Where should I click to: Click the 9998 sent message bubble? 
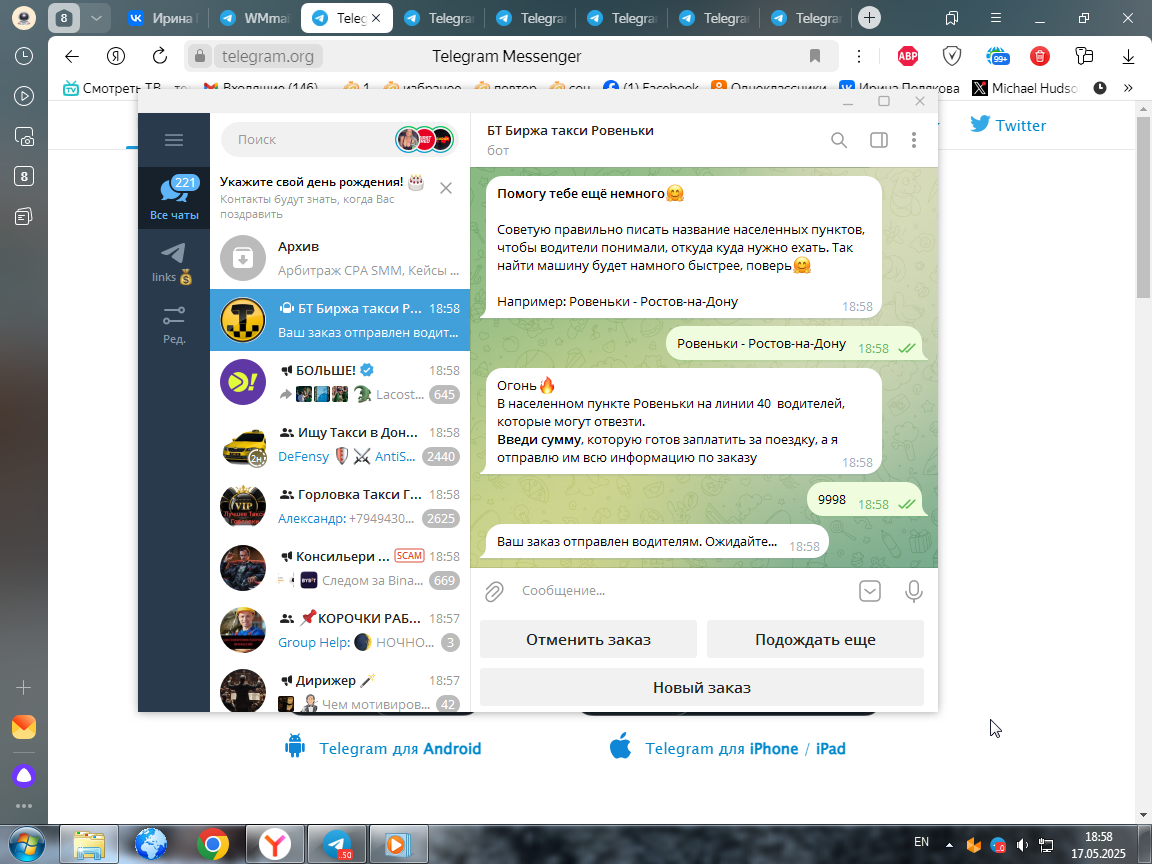(865, 500)
